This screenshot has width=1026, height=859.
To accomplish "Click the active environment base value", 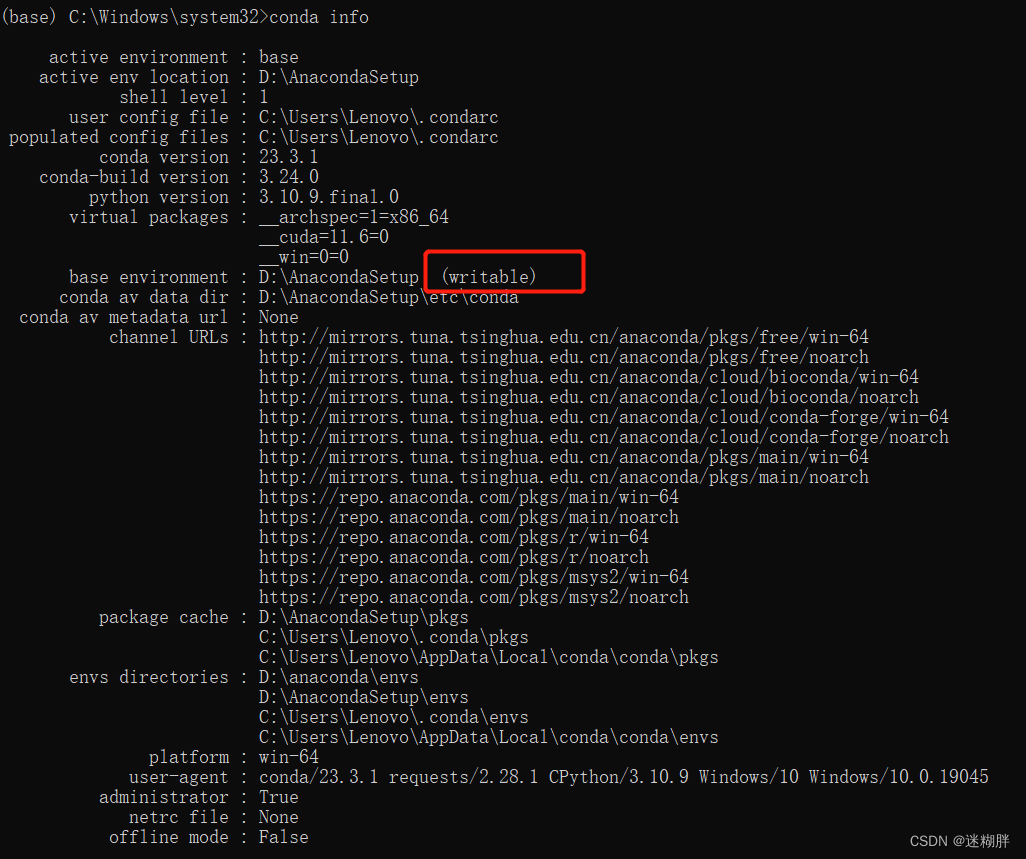I will click(x=278, y=57).
